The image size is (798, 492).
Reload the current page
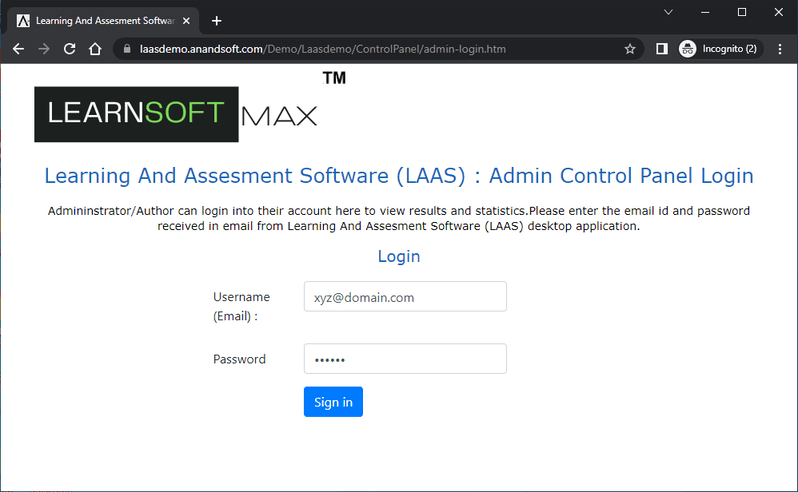point(69,49)
